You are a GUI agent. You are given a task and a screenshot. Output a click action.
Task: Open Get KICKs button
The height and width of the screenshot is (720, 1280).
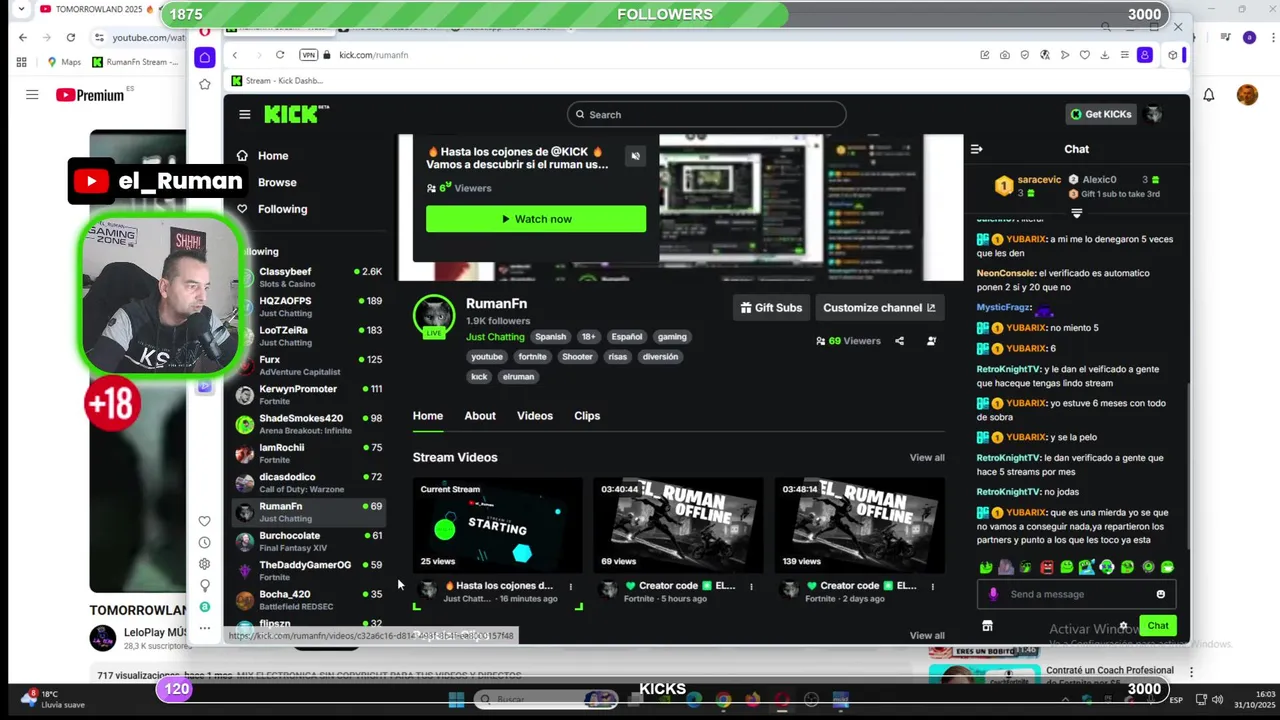(x=1100, y=114)
